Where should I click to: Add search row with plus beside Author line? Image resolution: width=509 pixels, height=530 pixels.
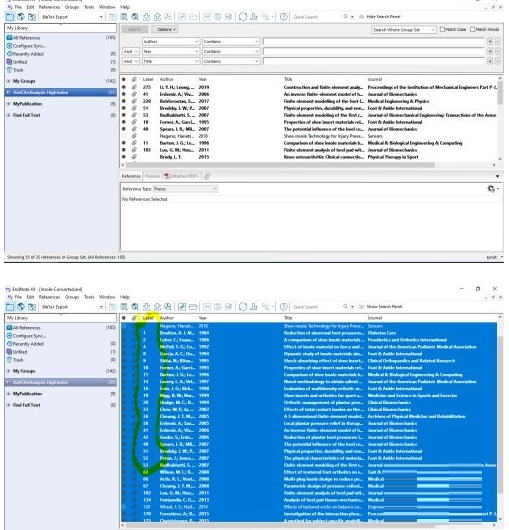(490, 41)
